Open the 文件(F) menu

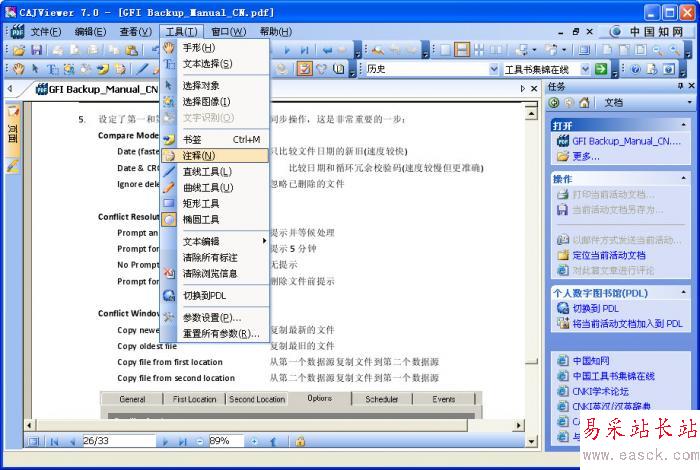46,31
